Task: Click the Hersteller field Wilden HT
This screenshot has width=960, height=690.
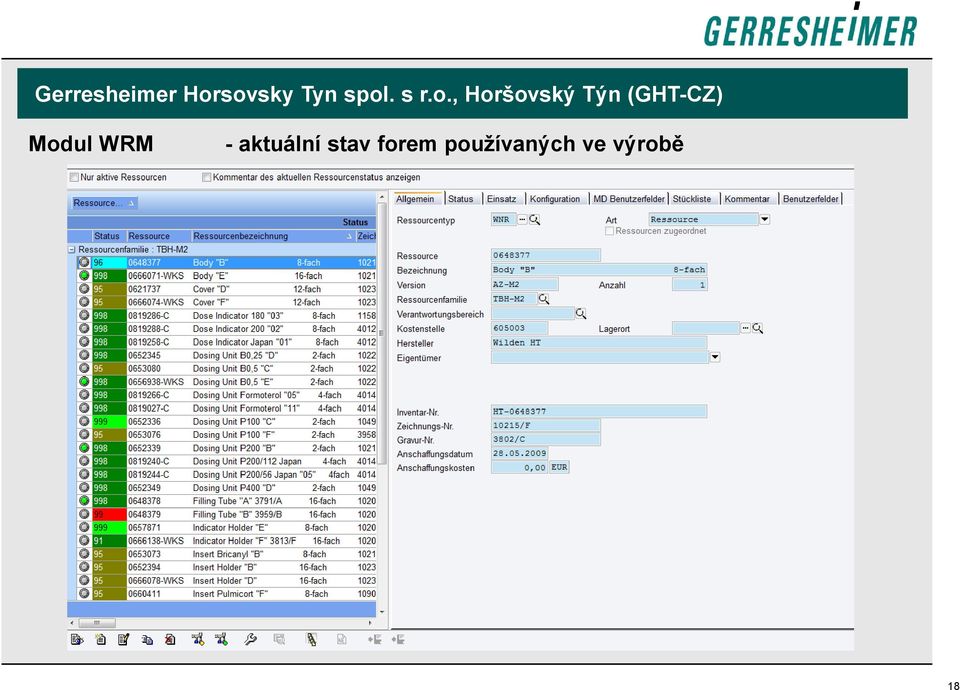Action: coord(599,343)
